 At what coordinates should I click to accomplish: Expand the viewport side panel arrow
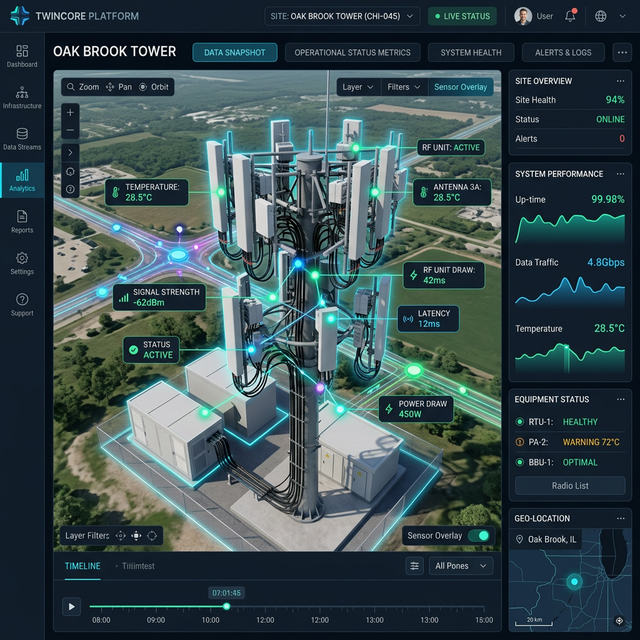click(x=70, y=152)
